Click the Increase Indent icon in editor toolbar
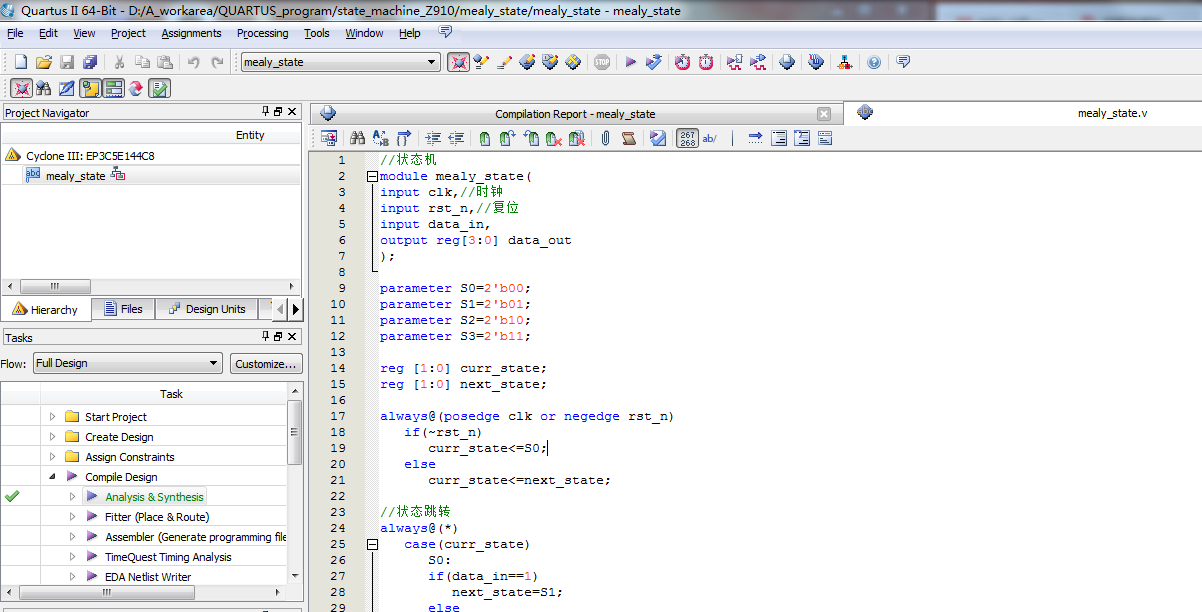This screenshot has width=1202, height=612. 433,138
